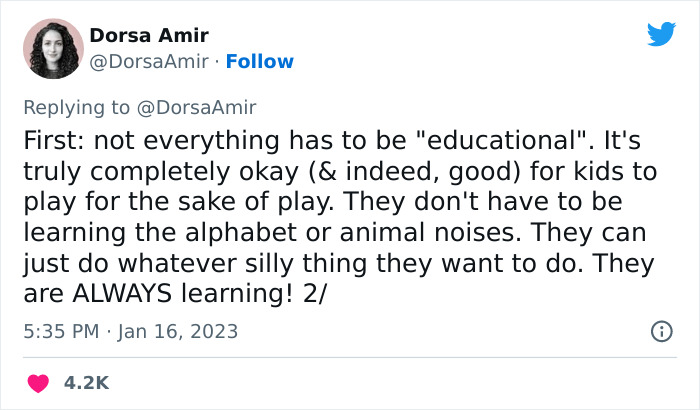
Task: Open Dorsa Amir's profile photo
Action: coord(47,49)
